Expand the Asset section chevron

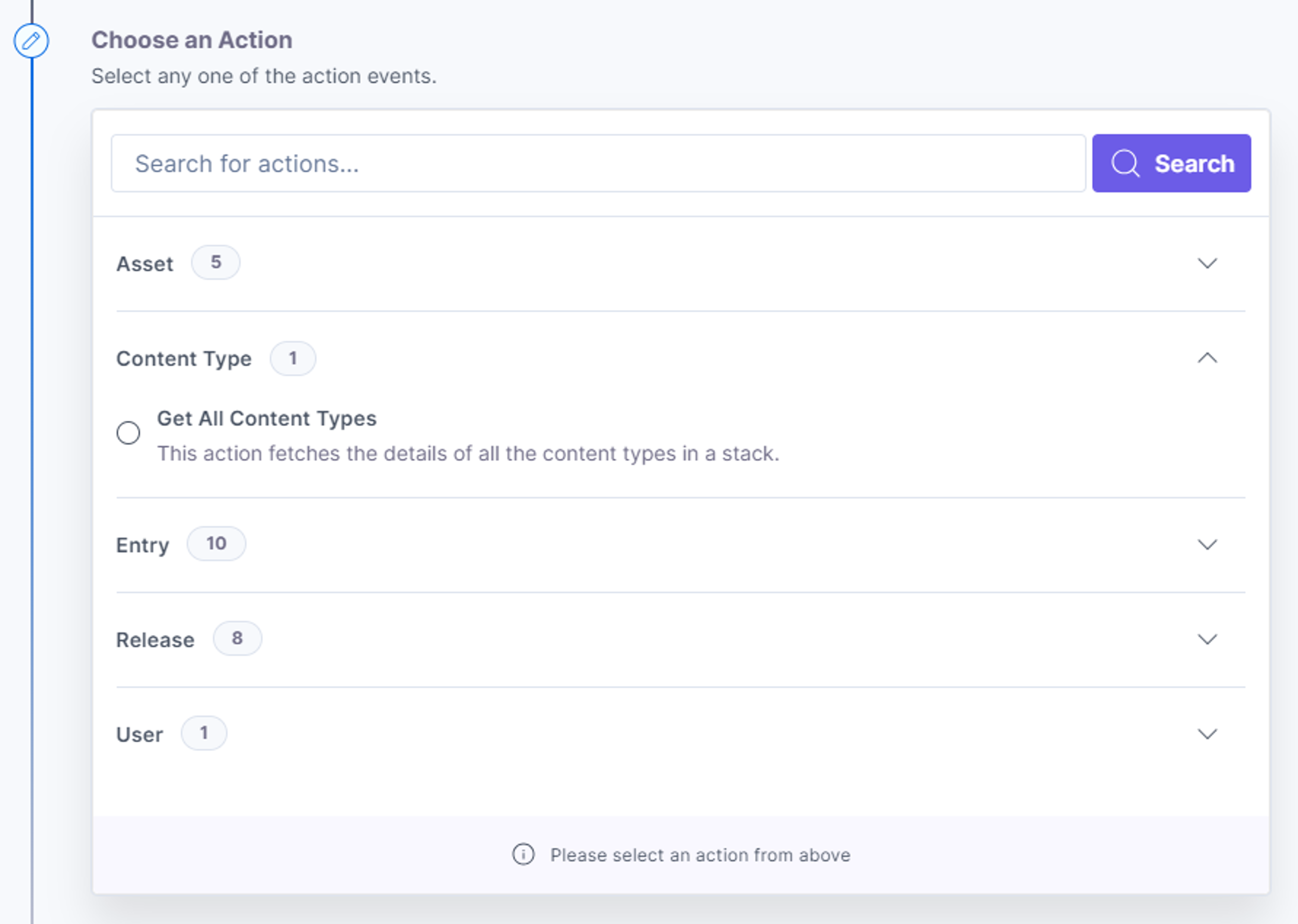pyautogui.click(x=1207, y=264)
